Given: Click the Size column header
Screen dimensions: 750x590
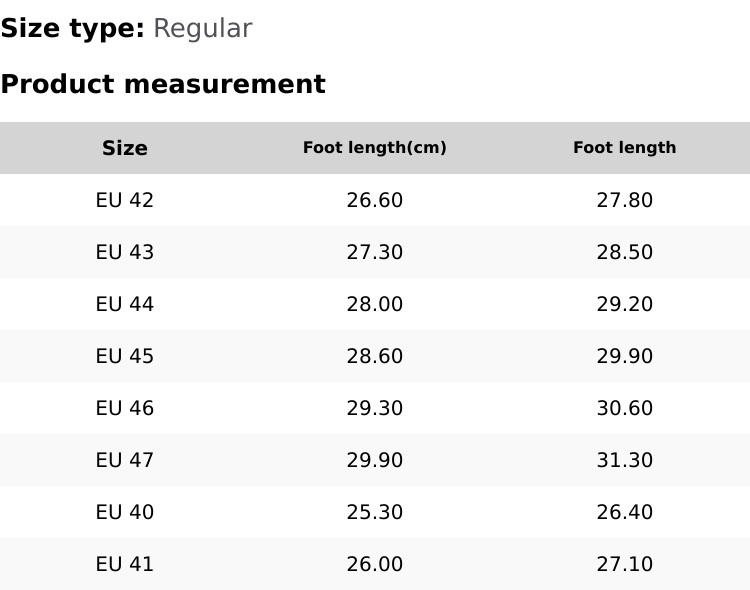Looking at the screenshot, I should [x=125, y=148].
